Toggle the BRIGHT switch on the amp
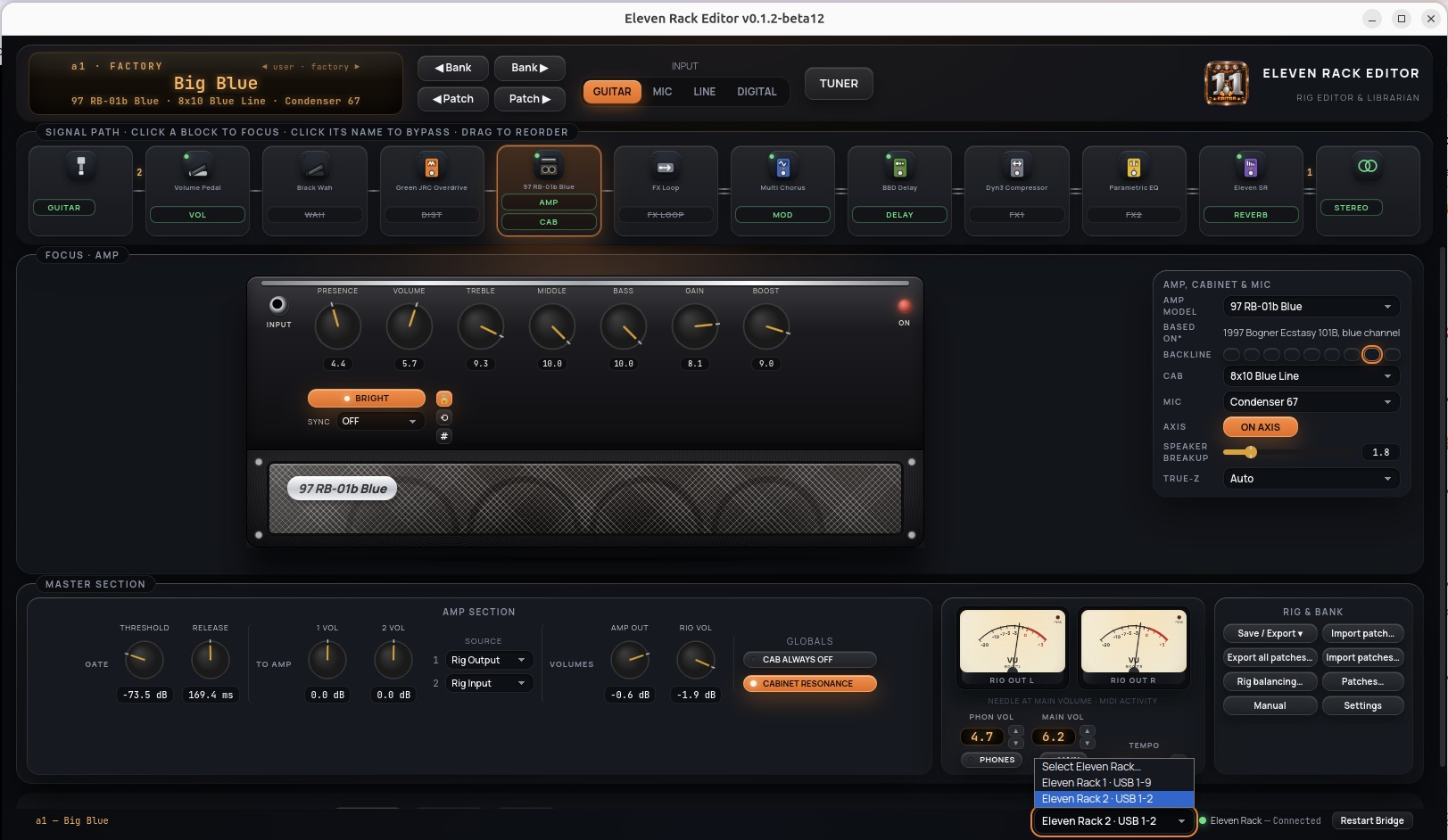 (367, 399)
